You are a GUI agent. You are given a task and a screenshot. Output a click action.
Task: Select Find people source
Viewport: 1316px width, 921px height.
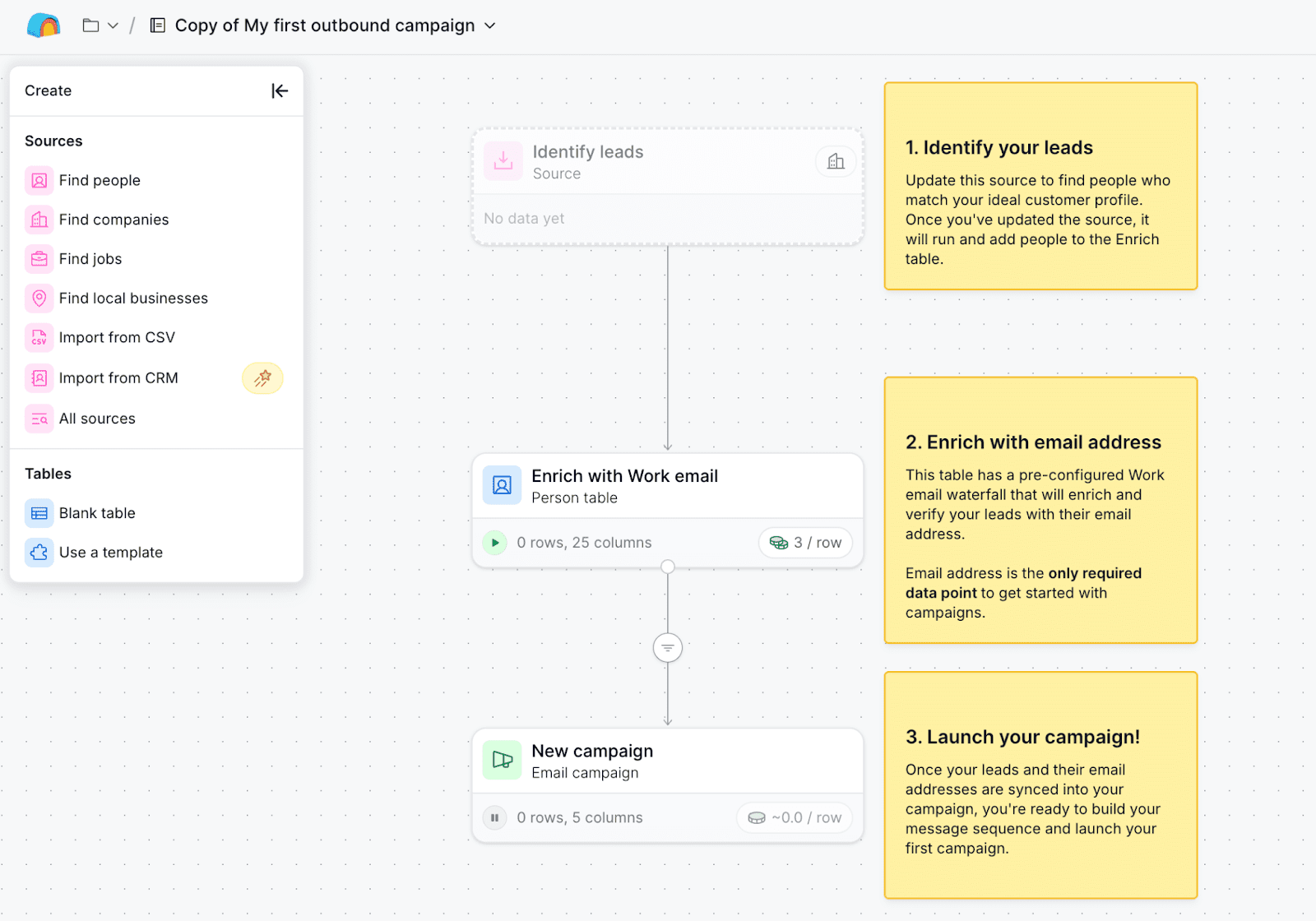100,180
